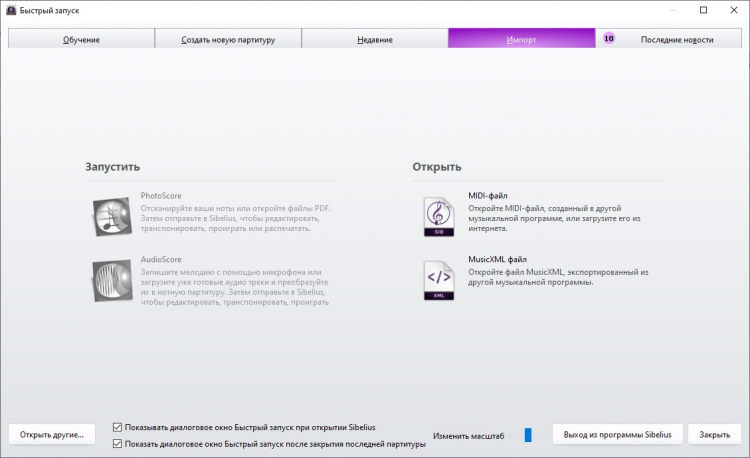Switch to the Обучение tab
Screen dimensions: 750x458
[81, 39]
